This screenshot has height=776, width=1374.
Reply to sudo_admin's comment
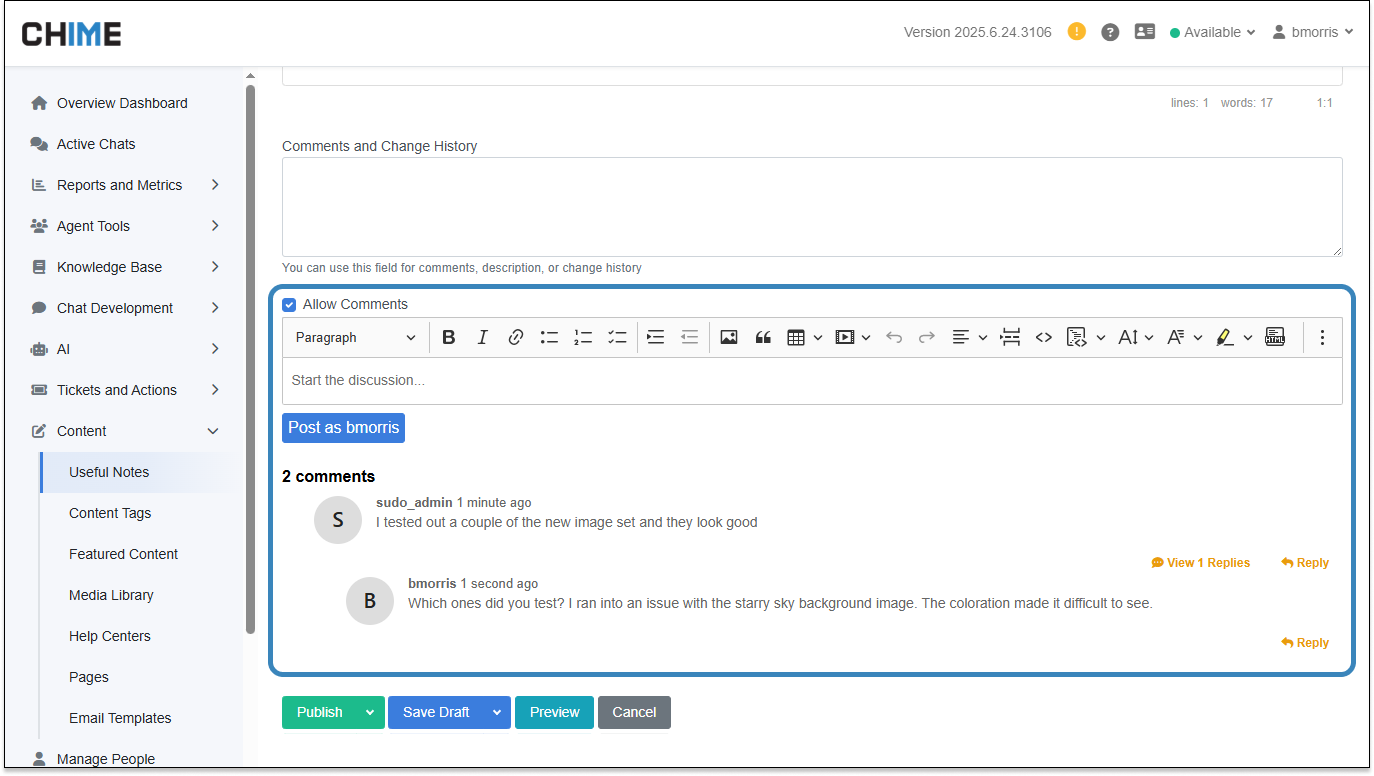pos(1305,563)
